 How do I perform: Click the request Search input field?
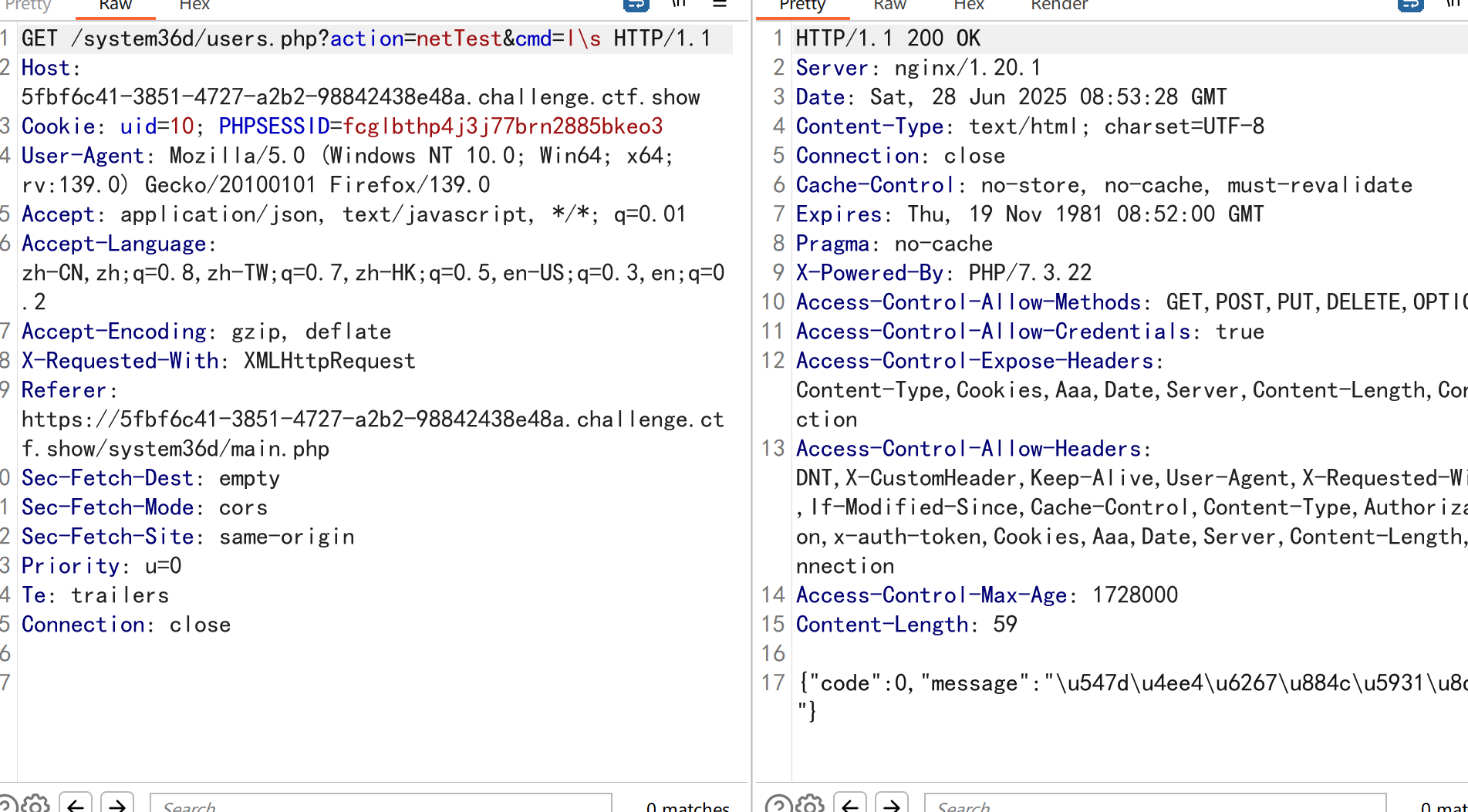click(x=381, y=804)
